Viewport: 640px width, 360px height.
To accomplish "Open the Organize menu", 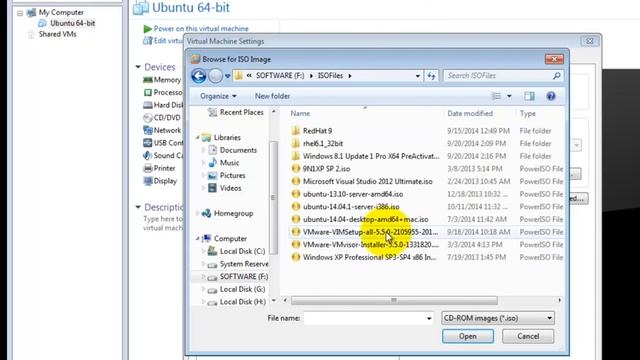I will (218, 96).
